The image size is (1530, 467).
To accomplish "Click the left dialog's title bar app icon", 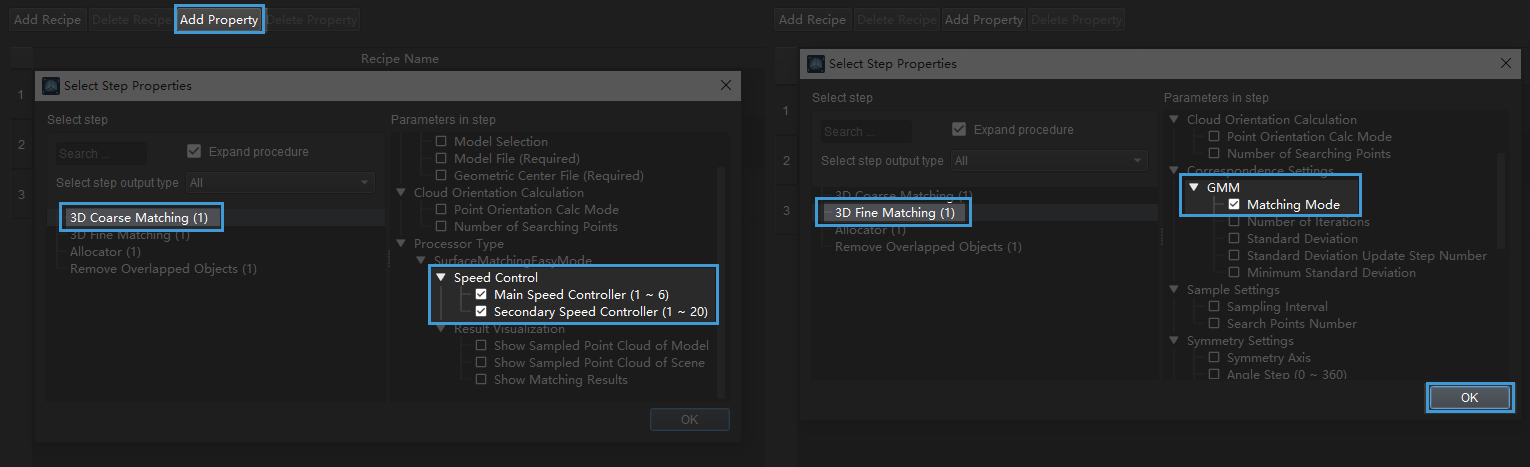I will click(51, 86).
